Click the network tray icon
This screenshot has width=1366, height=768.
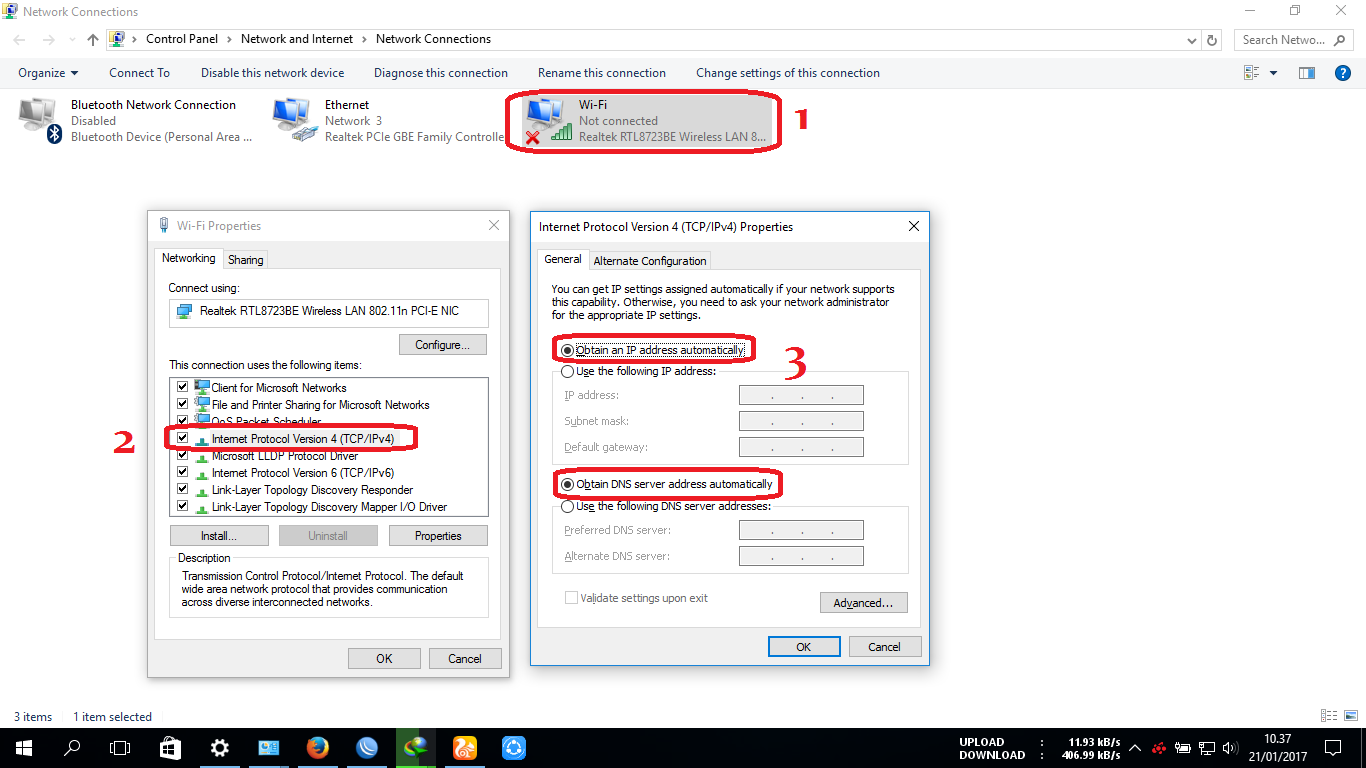click(x=1206, y=748)
